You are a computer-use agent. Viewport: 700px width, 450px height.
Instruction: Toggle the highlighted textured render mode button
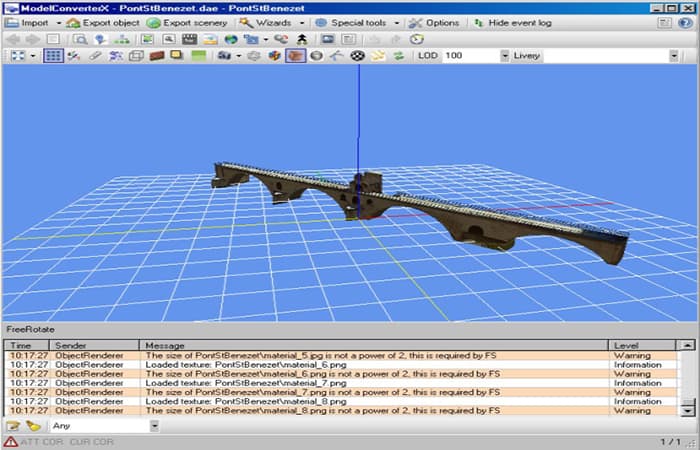pyautogui.click(x=295, y=56)
